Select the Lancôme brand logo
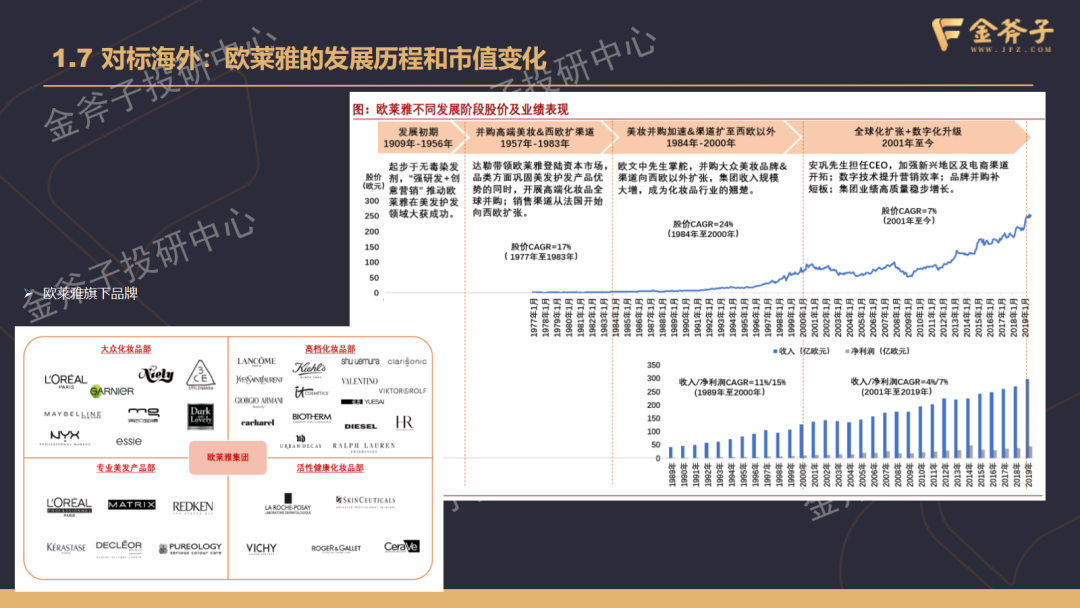Viewport: 1080px width, 608px height. tap(256, 361)
